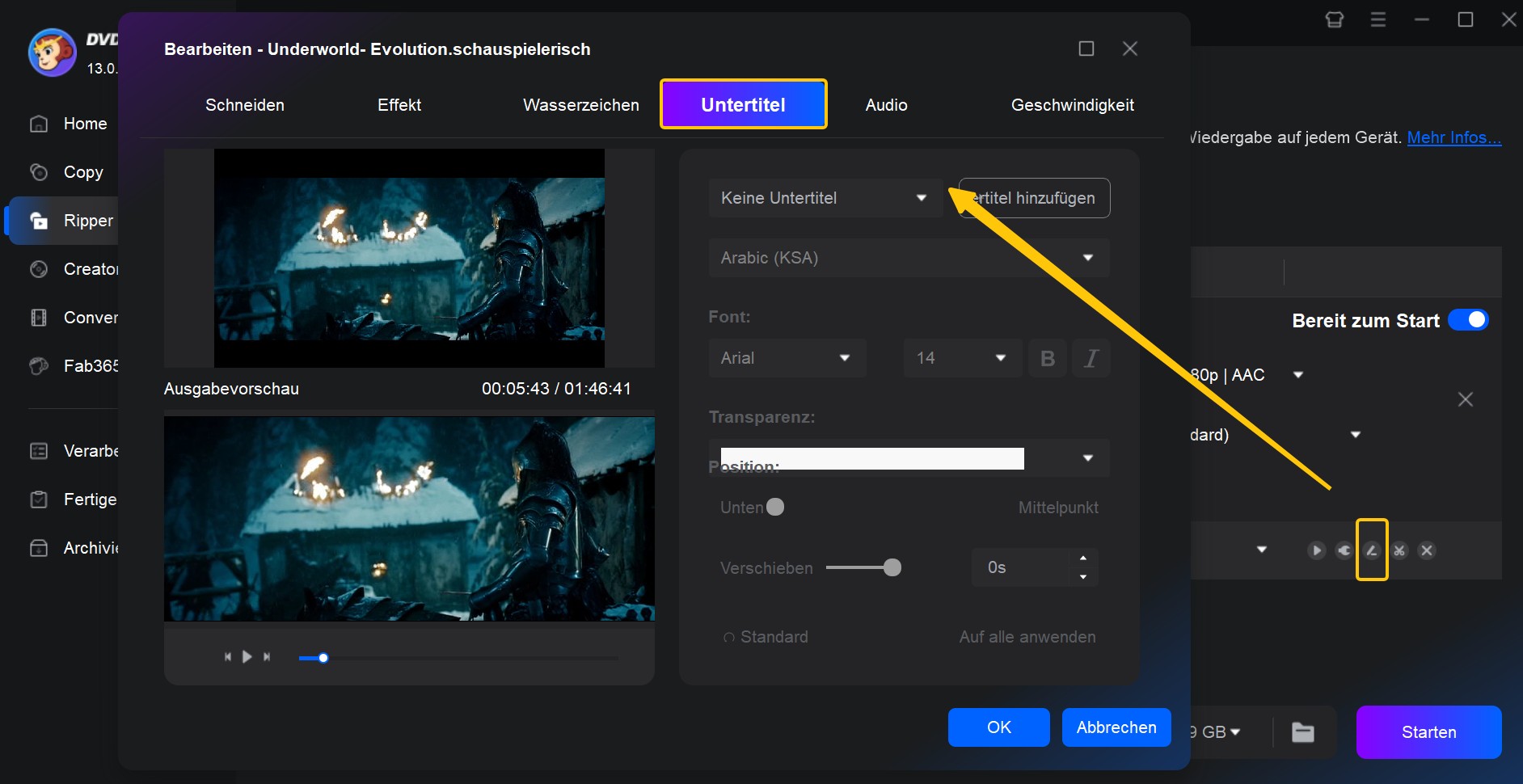This screenshot has height=784, width=1523.
Task: Click the Untertitel hinzufügen button
Action: (1035, 198)
